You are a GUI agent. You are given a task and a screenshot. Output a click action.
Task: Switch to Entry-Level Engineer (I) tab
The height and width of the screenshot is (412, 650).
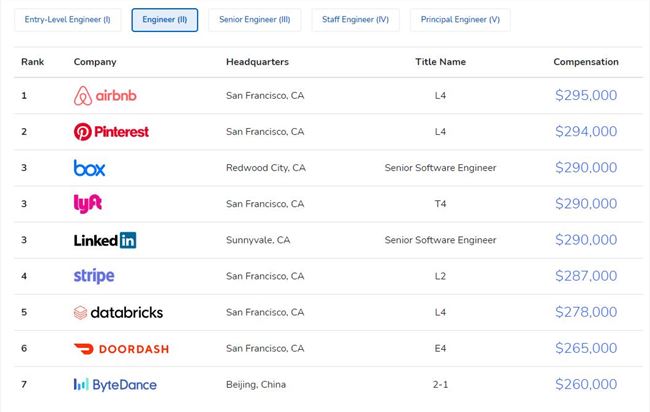coord(68,20)
